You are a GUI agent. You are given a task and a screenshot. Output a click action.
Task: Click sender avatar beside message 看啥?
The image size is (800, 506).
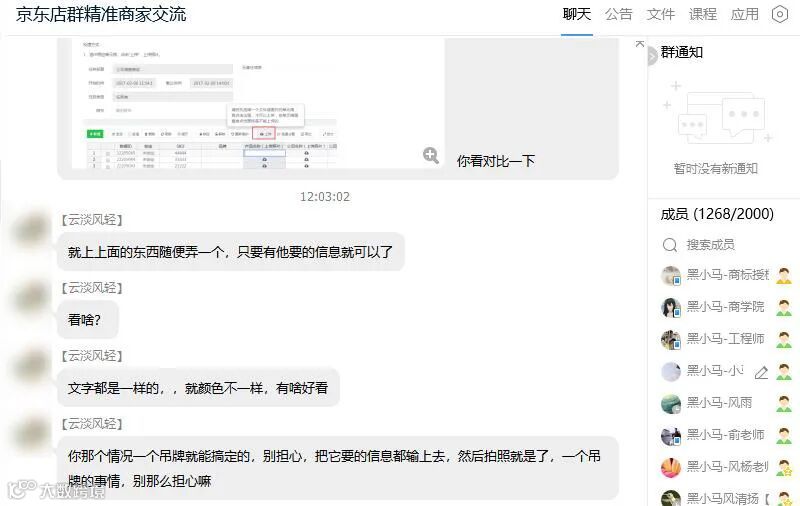pos(32,298)
